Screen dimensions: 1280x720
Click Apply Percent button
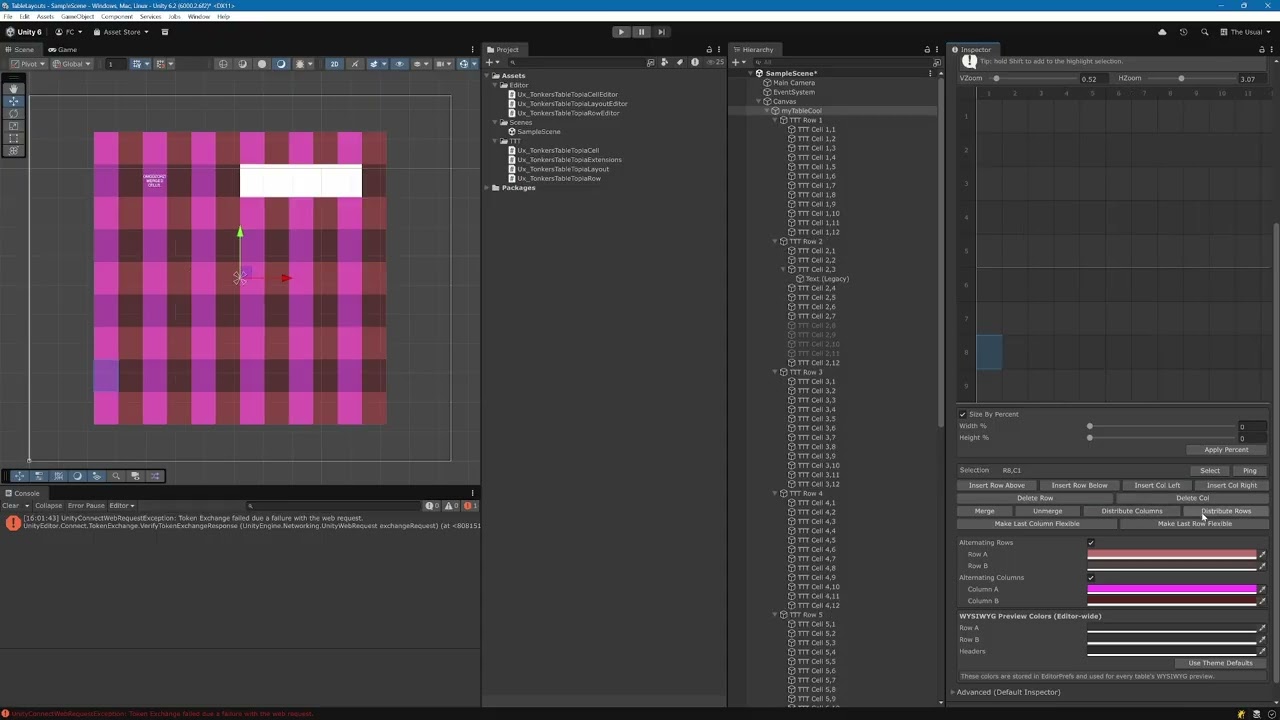click(x=1226, y=450)
